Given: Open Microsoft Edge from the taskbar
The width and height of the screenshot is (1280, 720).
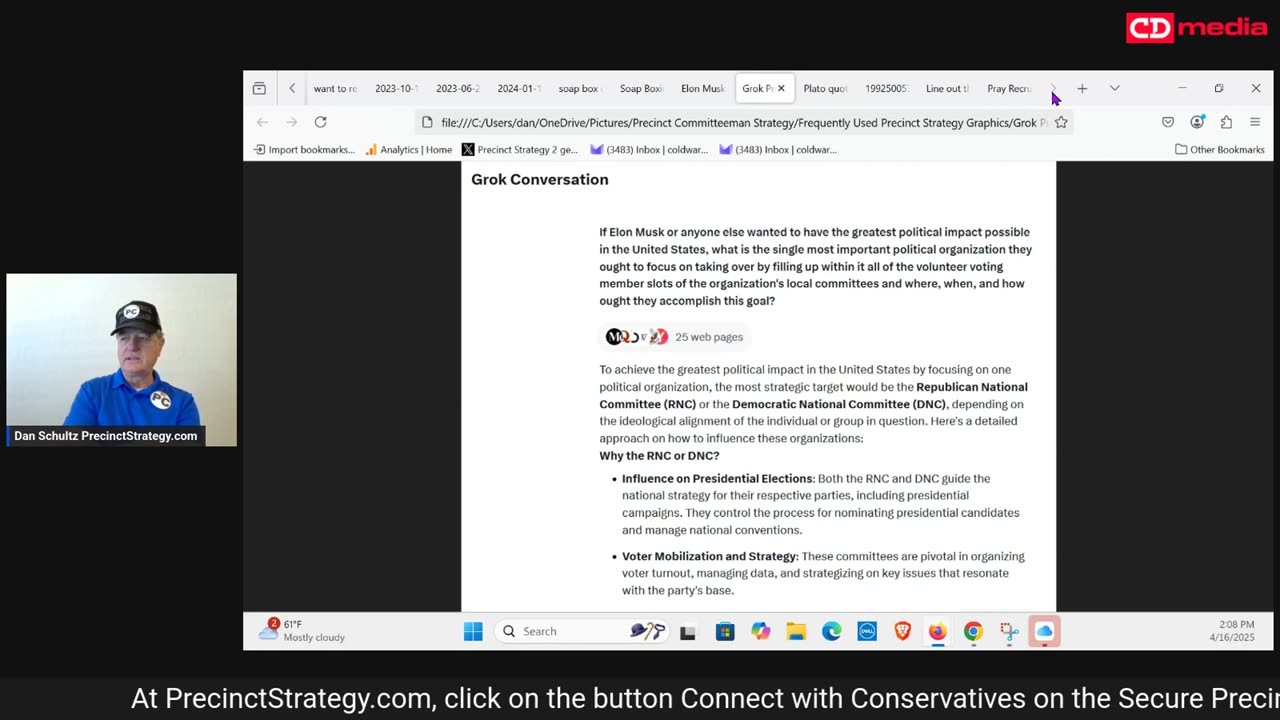Looking at the screenshot, I should point(832,632).
